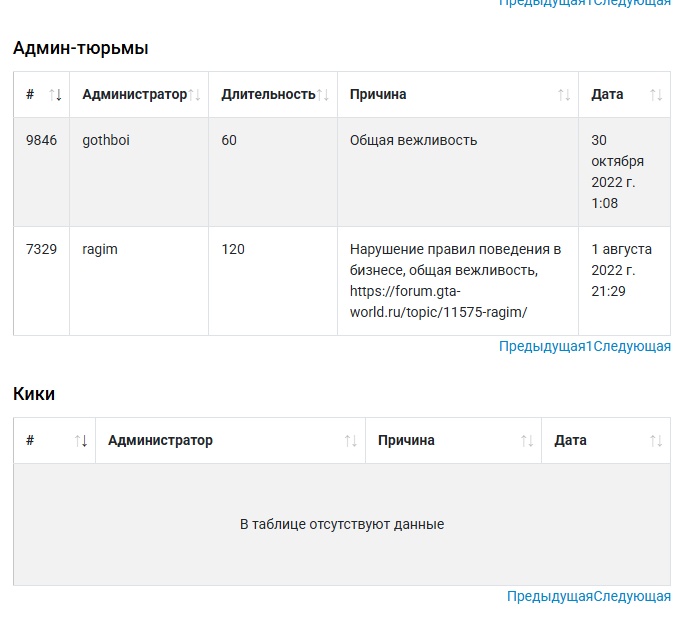The height and width of the screenshot is (631, 685).
Task: Click the Админ-тюрьмы section heading
Action: 80,48
